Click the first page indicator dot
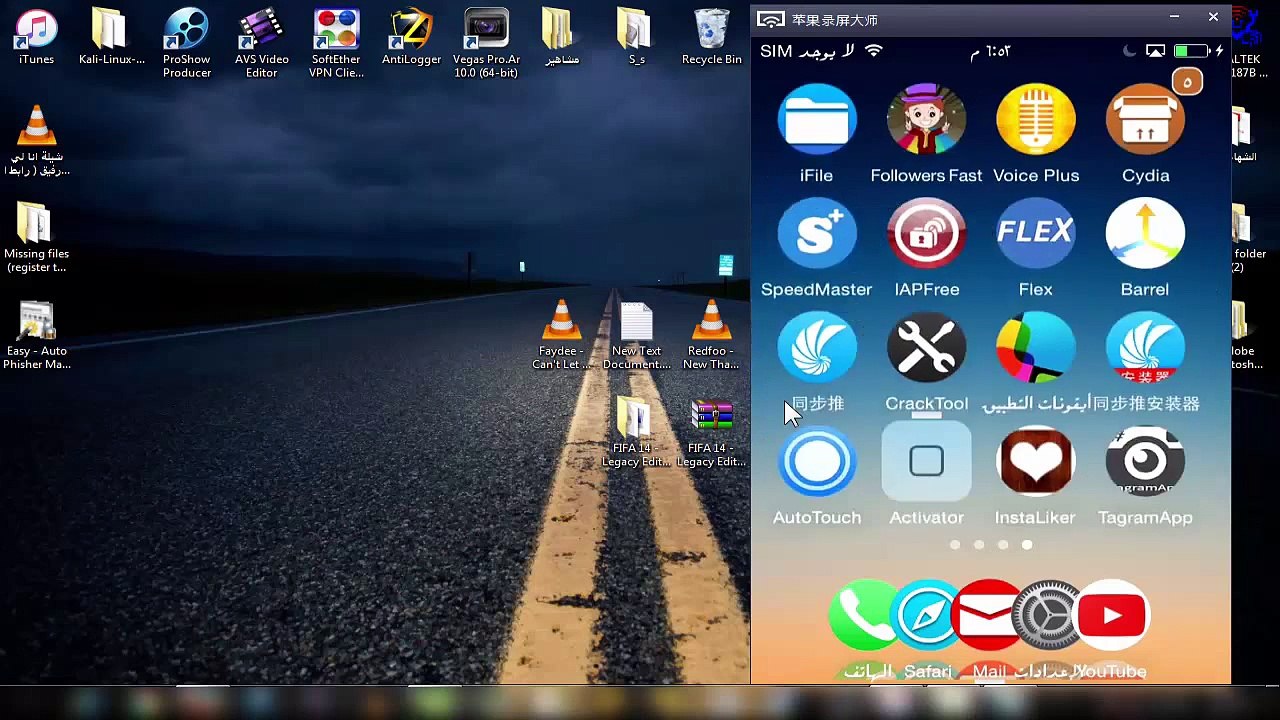 click(x=955, y=545)
